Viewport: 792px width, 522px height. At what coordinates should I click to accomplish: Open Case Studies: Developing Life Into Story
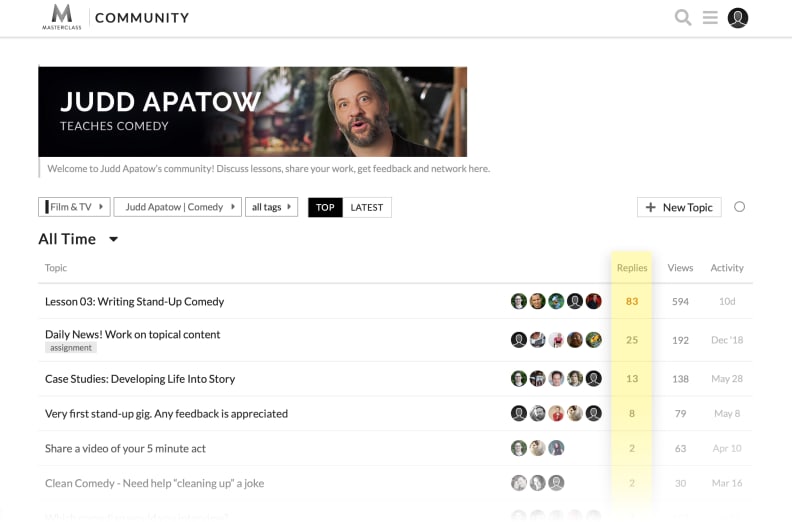click(140, 379)
